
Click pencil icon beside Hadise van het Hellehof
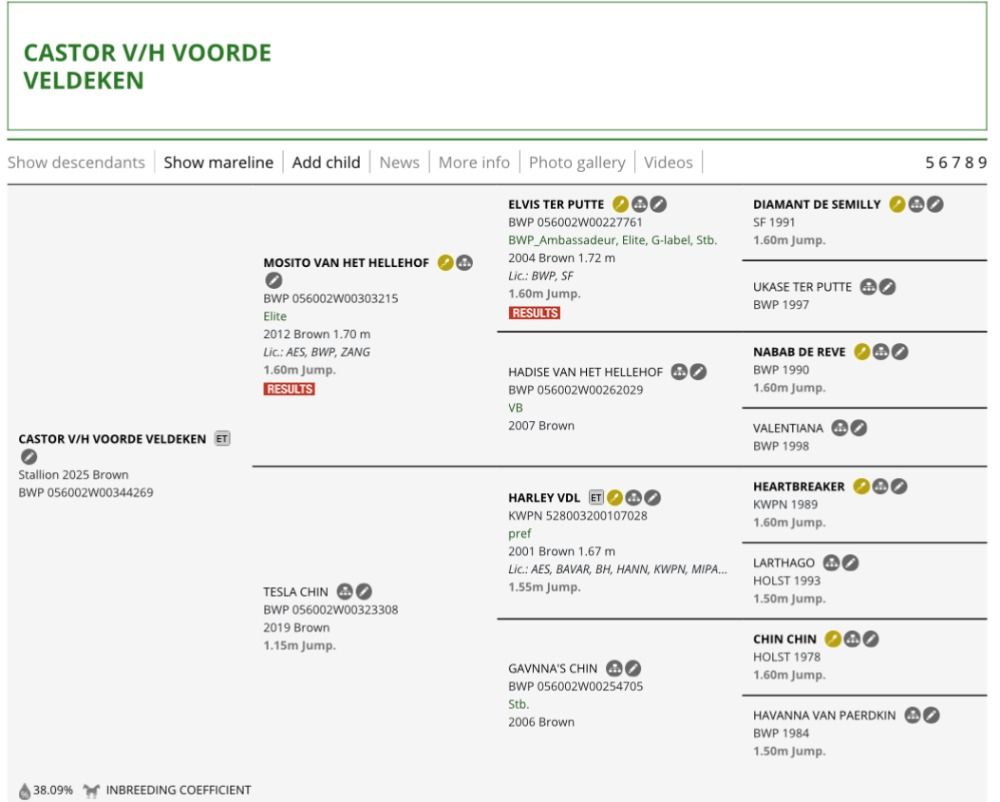pyautogui.click(x=698, y=372)
